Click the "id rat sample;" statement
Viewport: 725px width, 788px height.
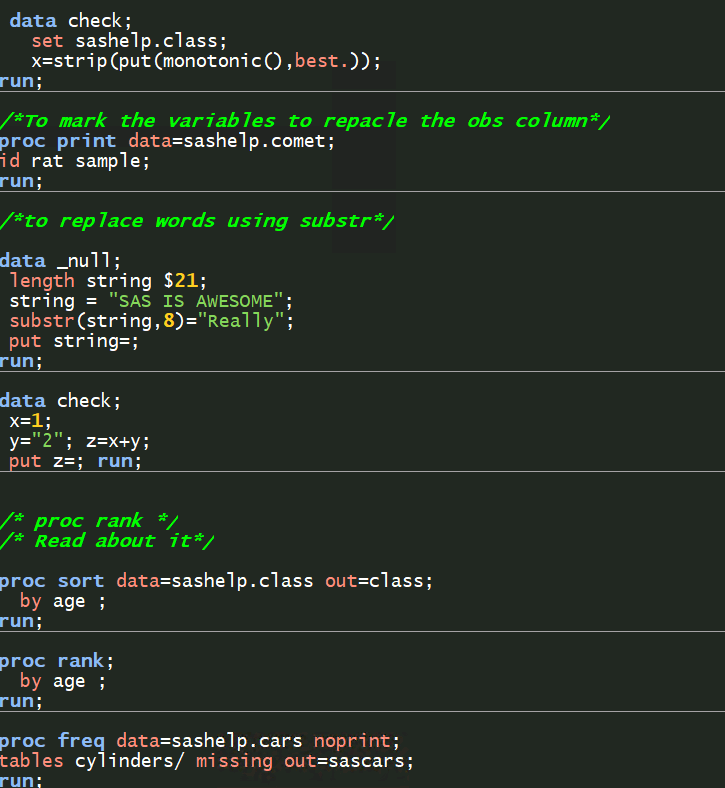pos(74,161)
